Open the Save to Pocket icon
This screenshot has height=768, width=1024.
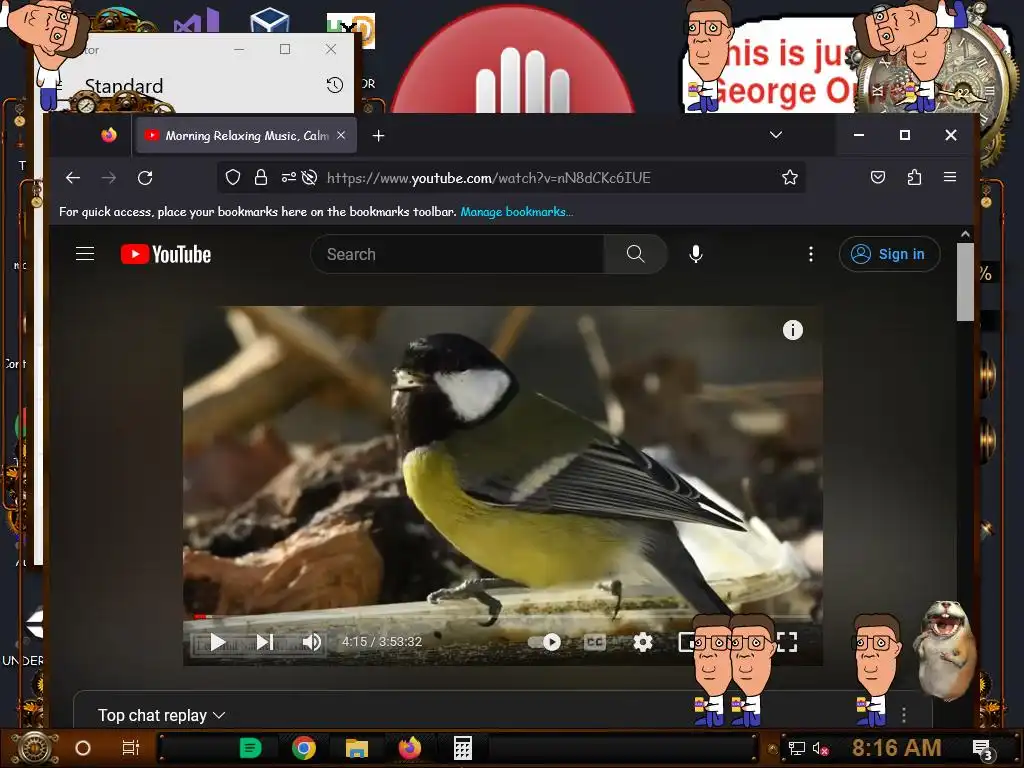(878, 177)
